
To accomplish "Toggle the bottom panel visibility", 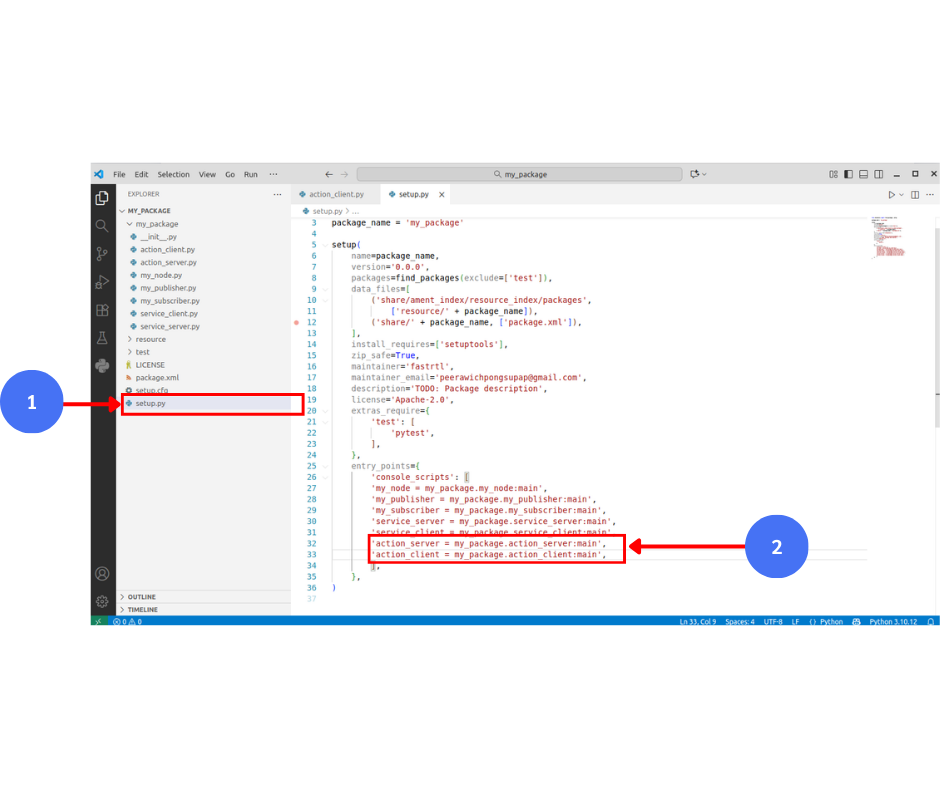I will tap(863, 174).
